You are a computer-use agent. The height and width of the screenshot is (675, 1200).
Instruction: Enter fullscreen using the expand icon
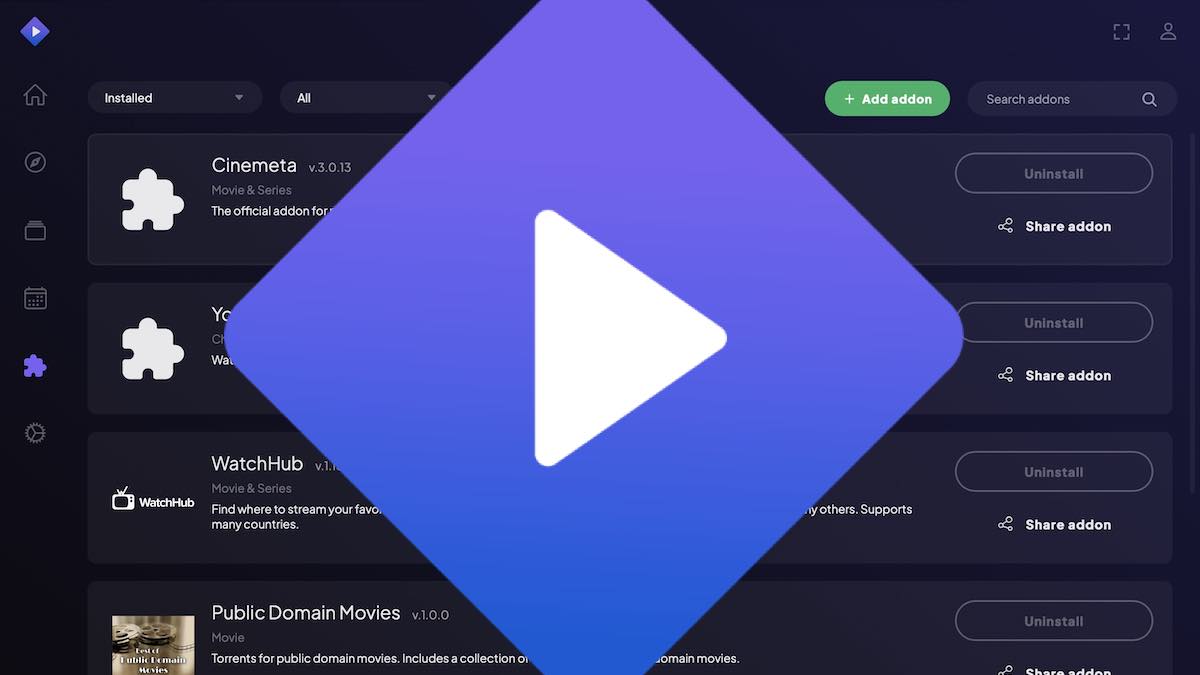click(x=1121, y=31)
